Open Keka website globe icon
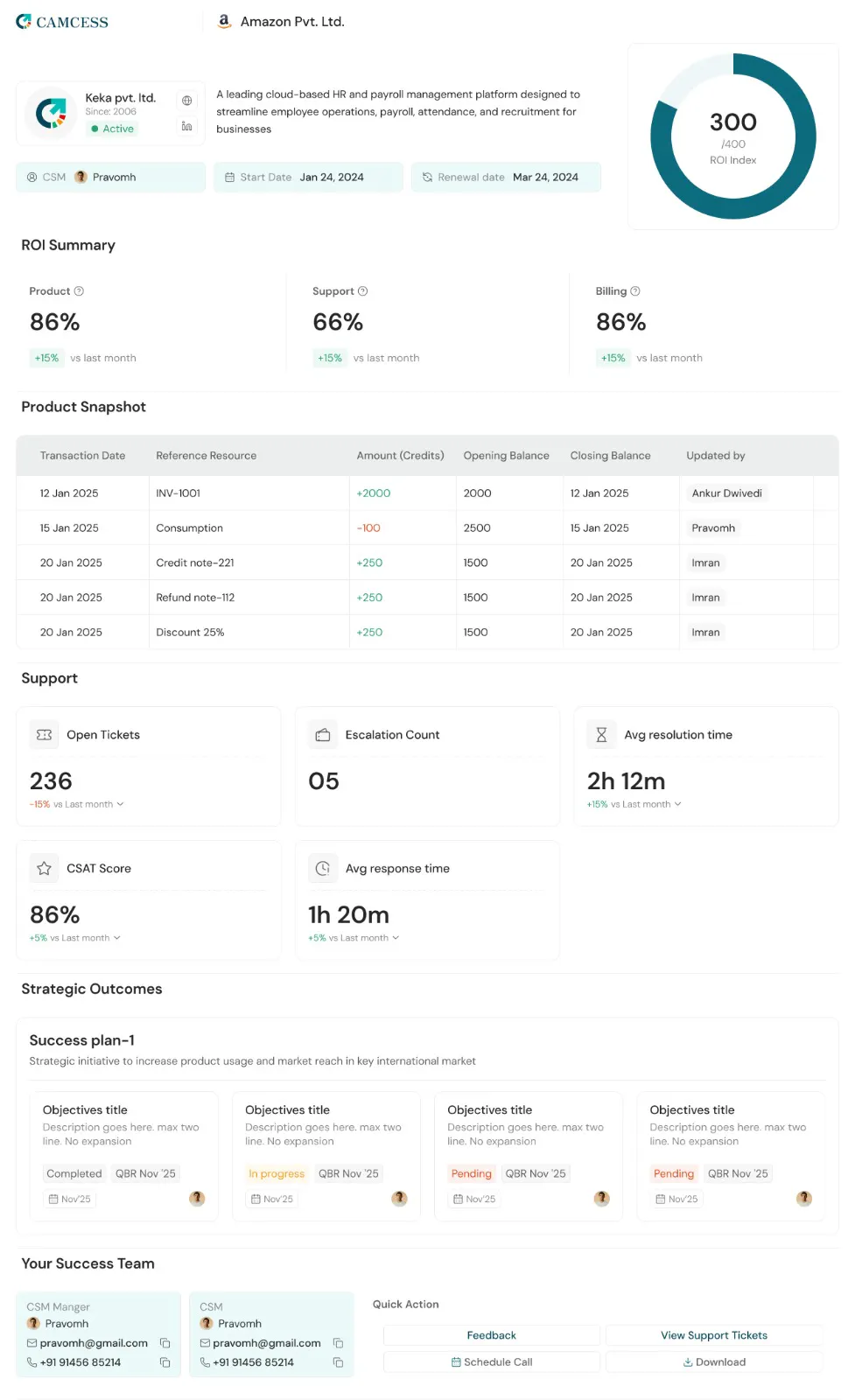The height and width of the screenshot is (1400, 855). point(186,101)
